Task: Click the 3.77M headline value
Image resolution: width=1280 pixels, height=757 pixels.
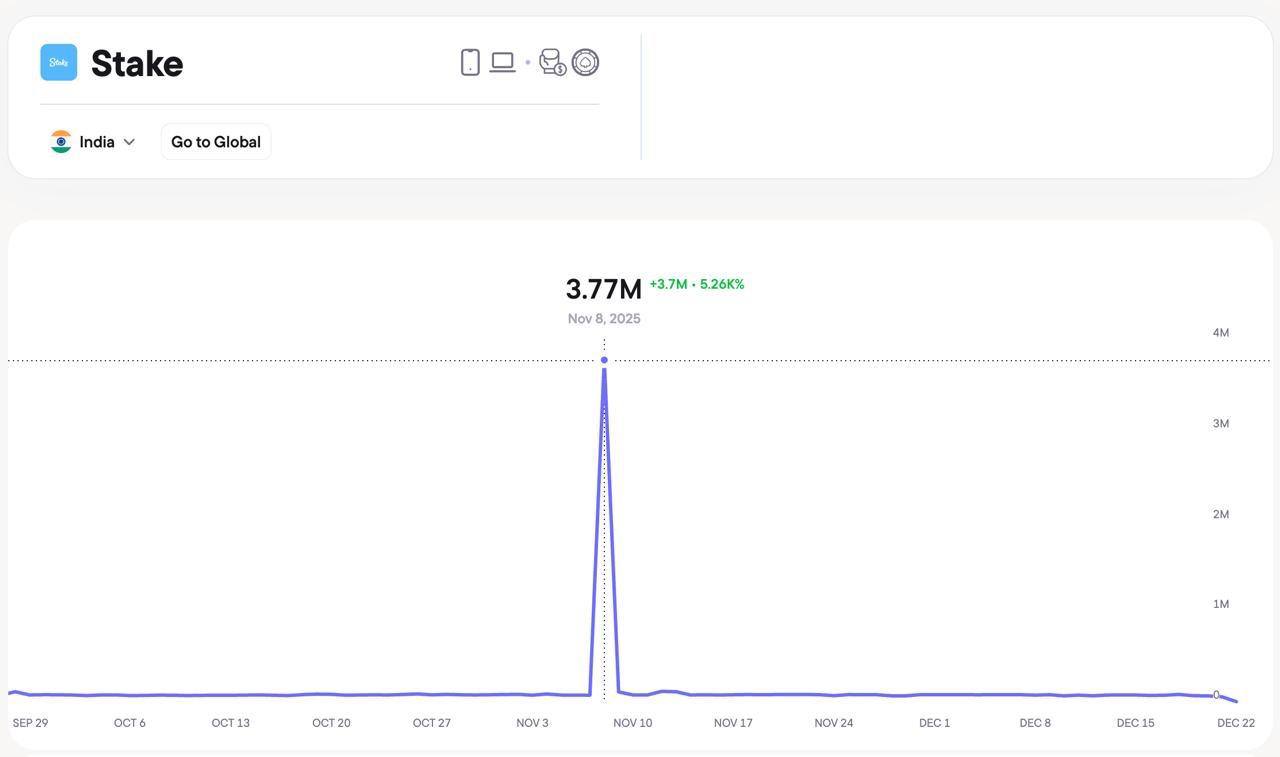Action: coord(603,289)
